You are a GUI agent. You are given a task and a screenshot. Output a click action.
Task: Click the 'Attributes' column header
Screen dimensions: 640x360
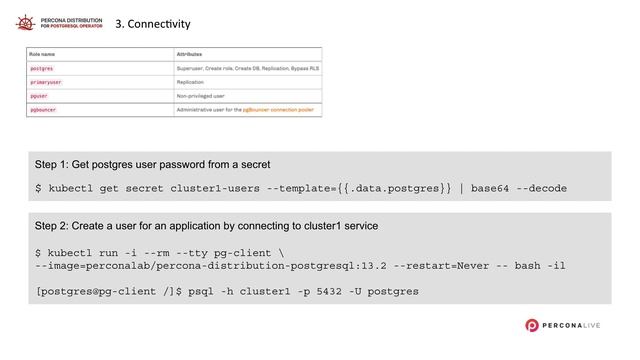coord(248,54)
